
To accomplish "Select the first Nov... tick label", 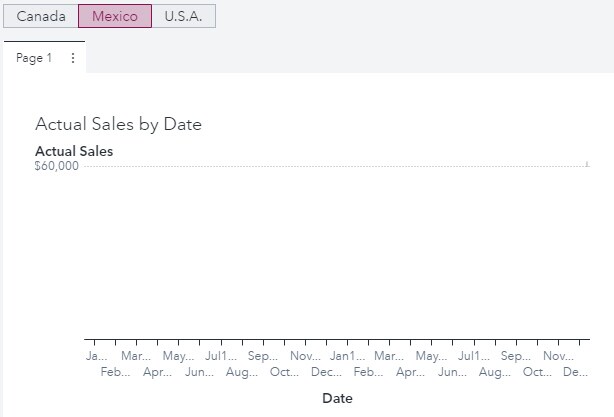I will pos(305,356).
